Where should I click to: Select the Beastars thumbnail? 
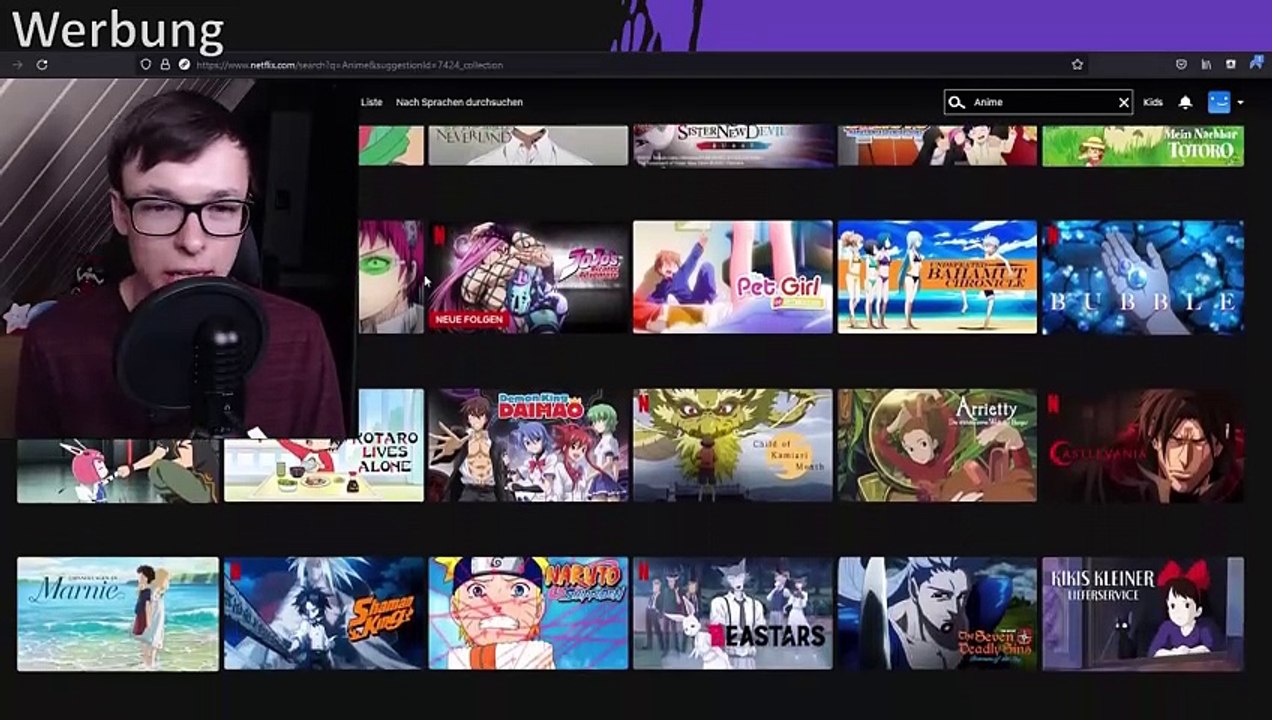pyautogui.click(x=732, y=613)
